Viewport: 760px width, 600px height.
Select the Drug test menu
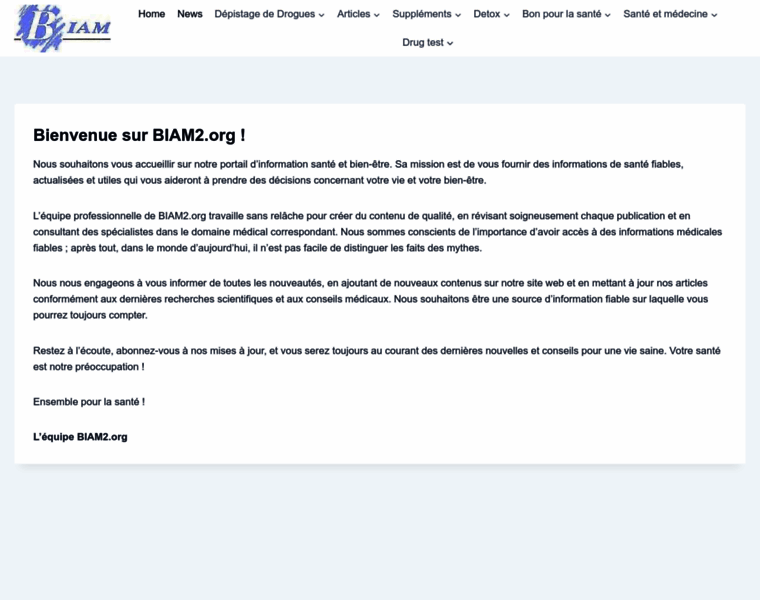click(423, 43)
